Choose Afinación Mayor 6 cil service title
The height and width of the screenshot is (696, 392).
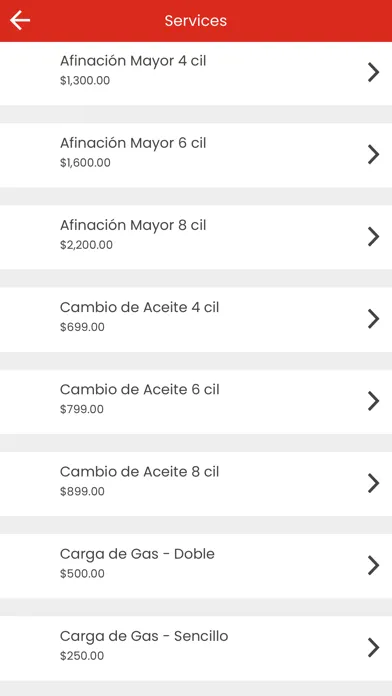coord(133,143)
